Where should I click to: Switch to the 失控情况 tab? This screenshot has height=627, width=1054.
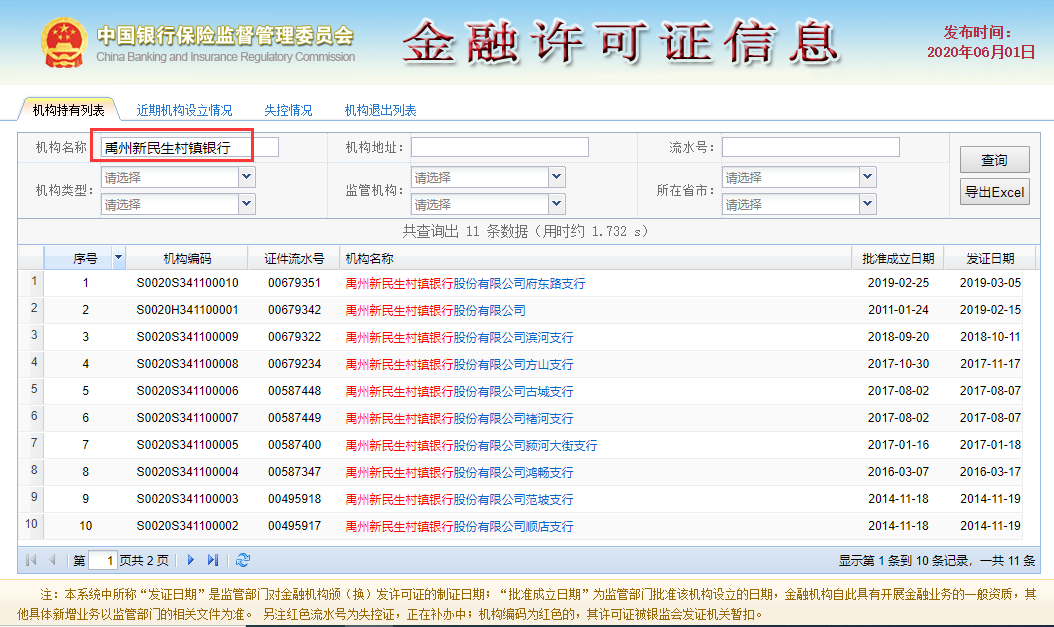(288, 110)
